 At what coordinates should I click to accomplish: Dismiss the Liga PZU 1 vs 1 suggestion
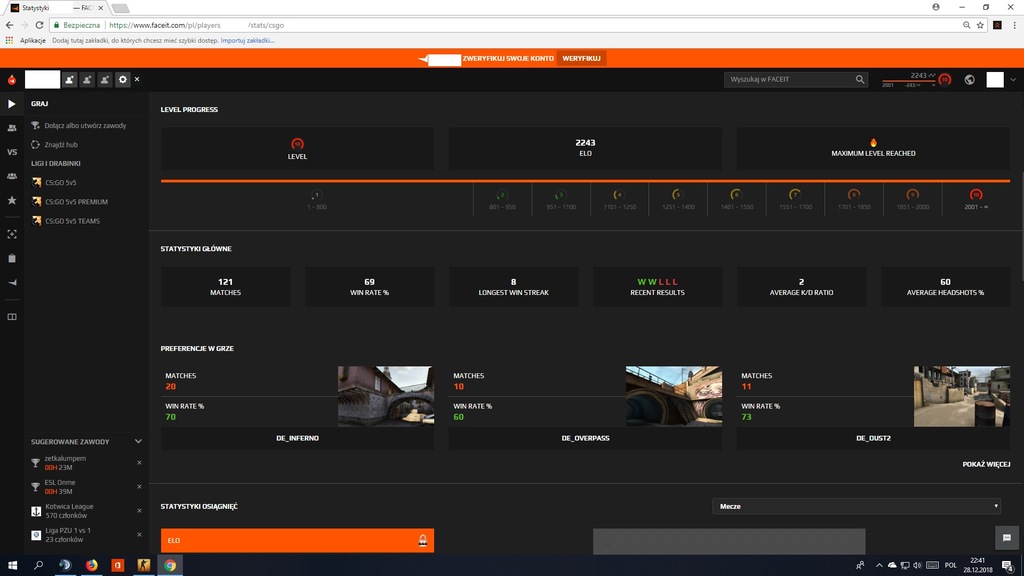[x=139, y=535]
